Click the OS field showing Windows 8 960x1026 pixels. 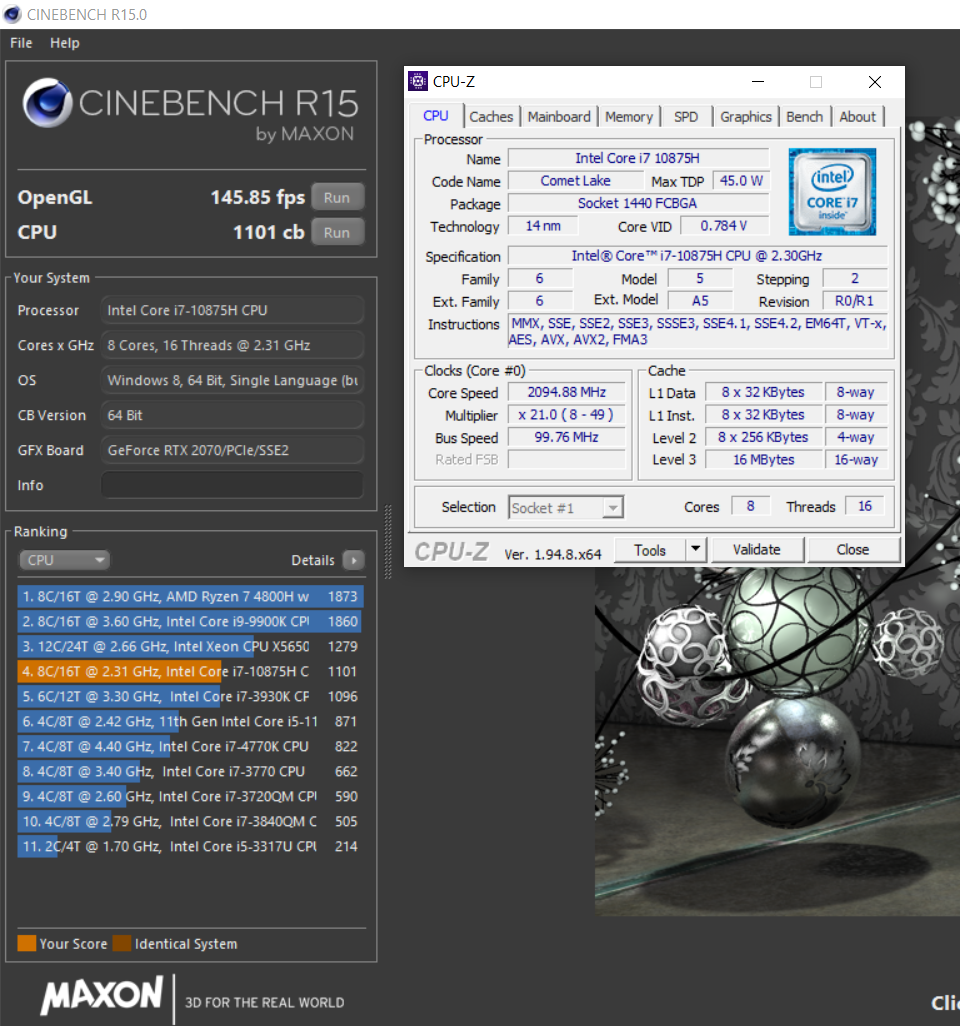232,380
